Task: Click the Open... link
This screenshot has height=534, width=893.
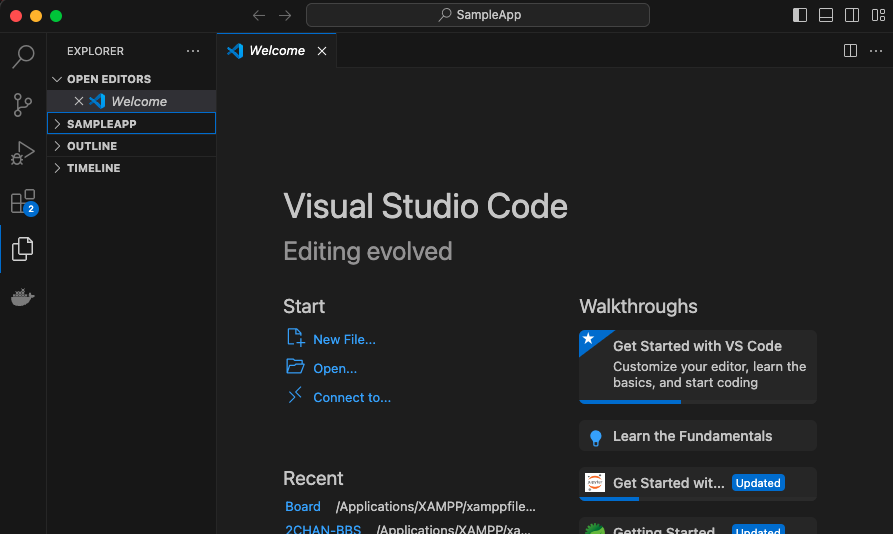Action: click(335, 368)
